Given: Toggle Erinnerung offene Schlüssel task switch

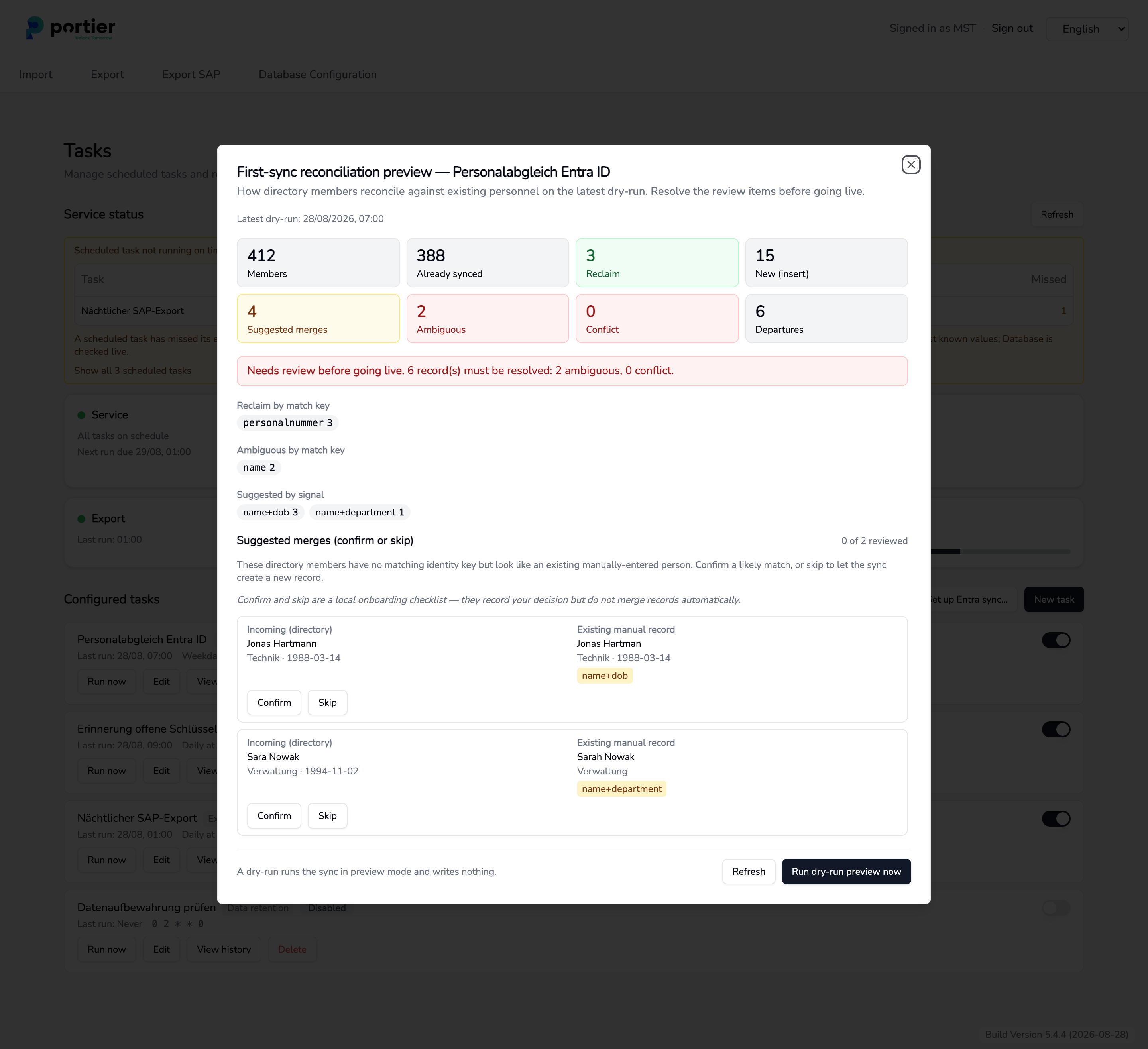Looking at the screenshot, I should coord(1056,729).
